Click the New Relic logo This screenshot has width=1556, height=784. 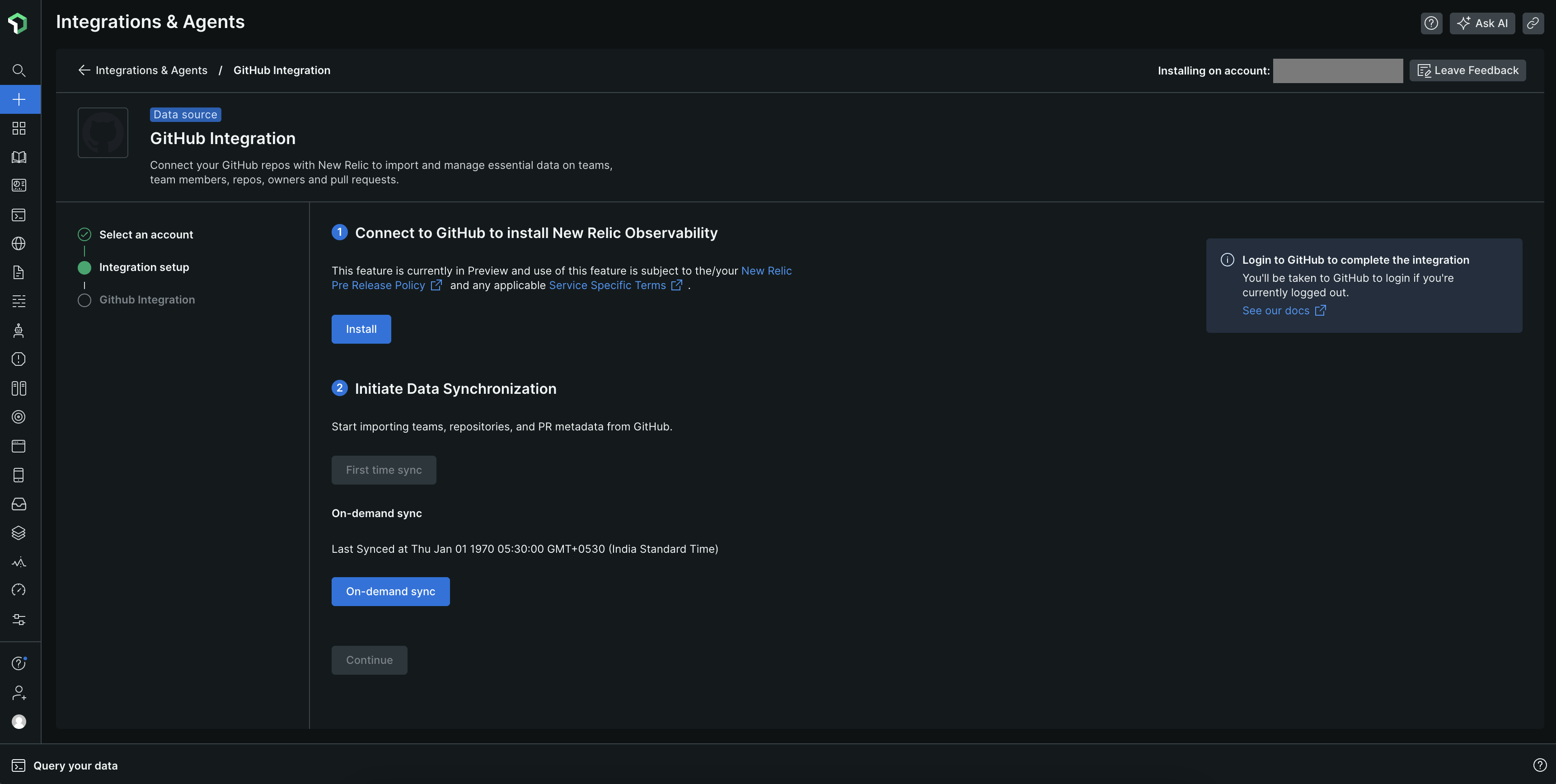pos(18,23)
